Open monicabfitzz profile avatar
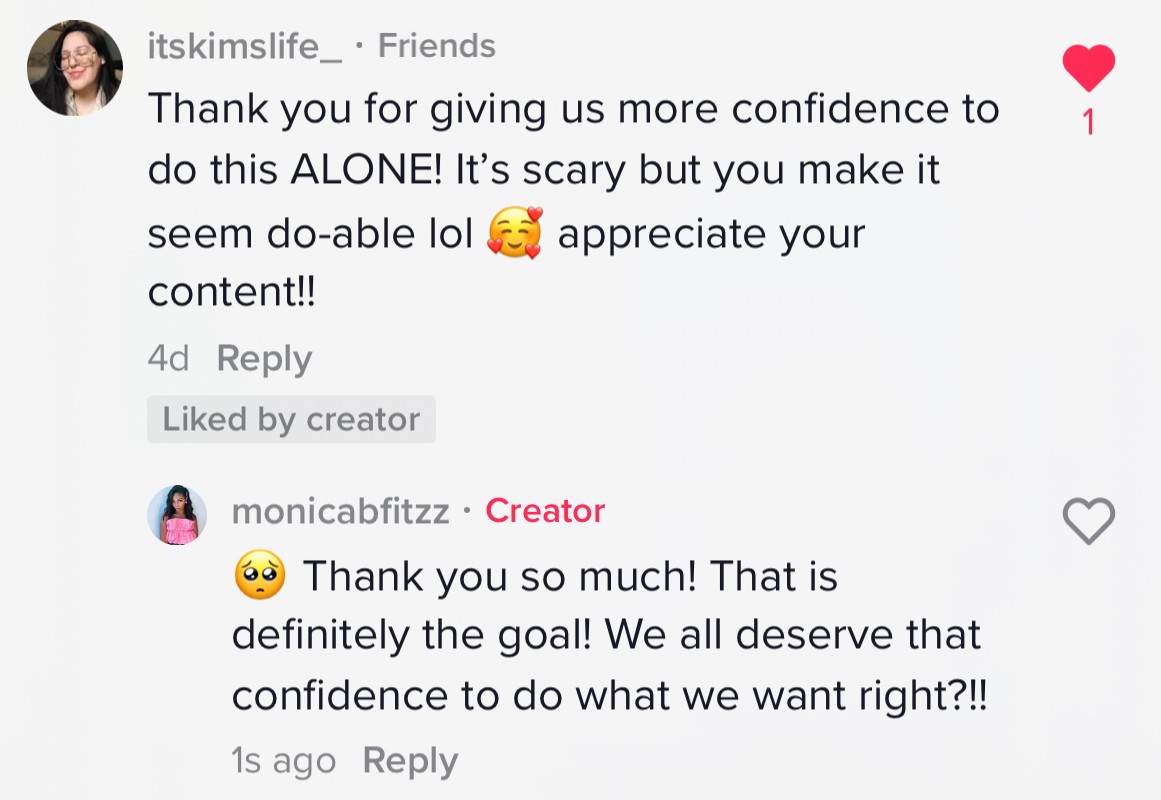1161x800 pixels. (x=177, y=515)
